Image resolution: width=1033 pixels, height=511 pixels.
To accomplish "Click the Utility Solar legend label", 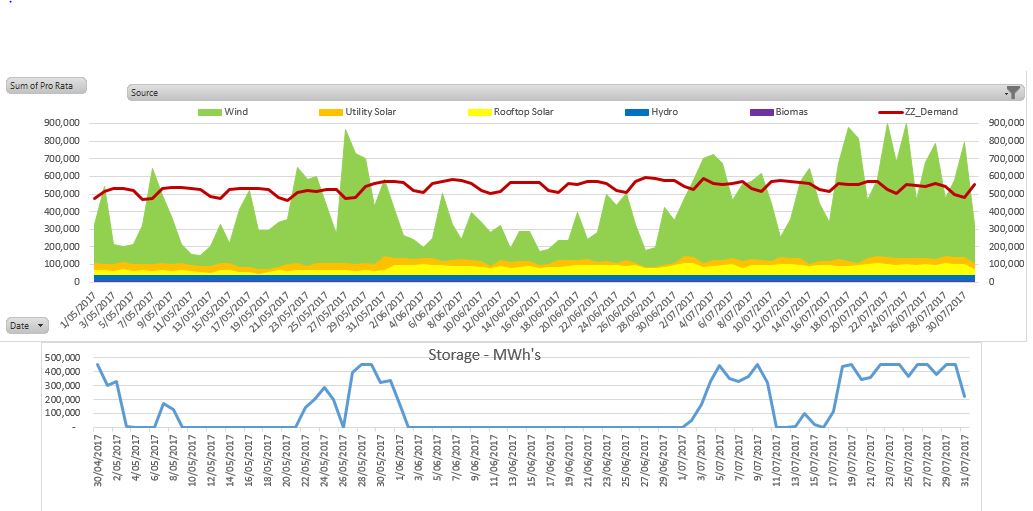I will click(370, 112).
